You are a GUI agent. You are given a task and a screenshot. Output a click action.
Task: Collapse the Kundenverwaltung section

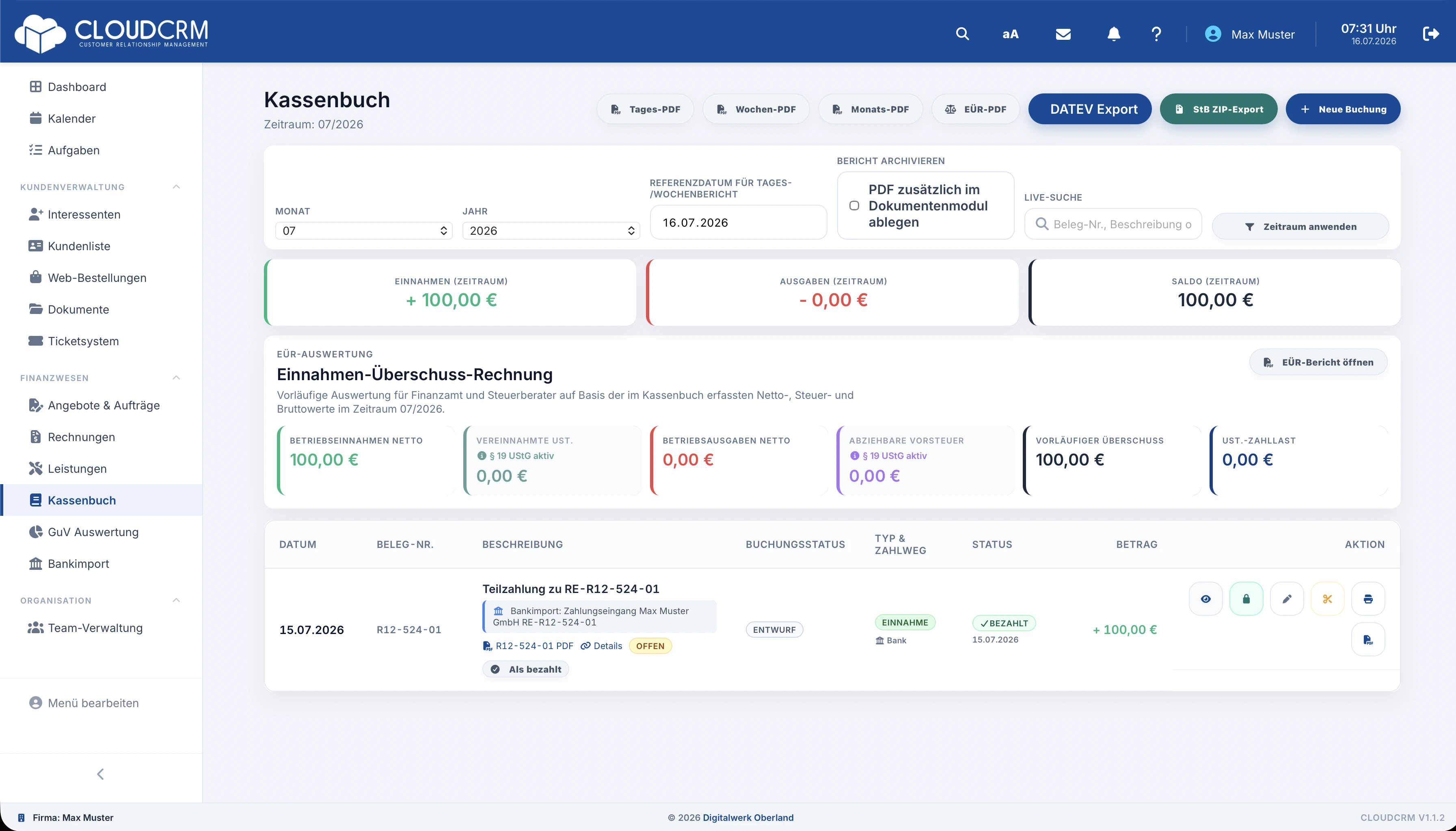click(x=176, y=187)
